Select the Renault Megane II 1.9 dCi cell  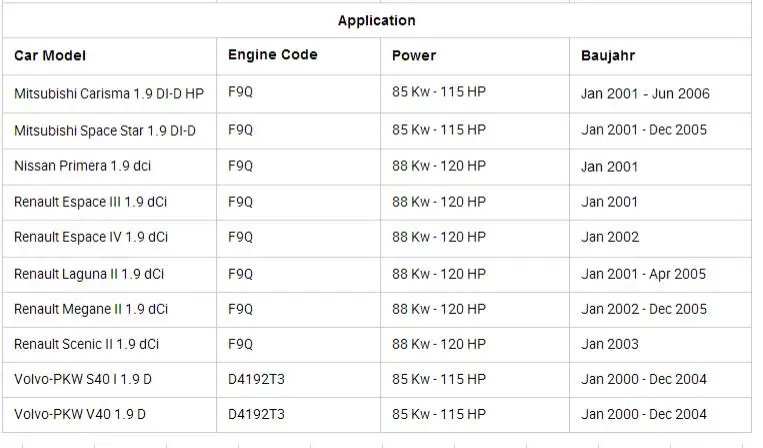[109, 310]
